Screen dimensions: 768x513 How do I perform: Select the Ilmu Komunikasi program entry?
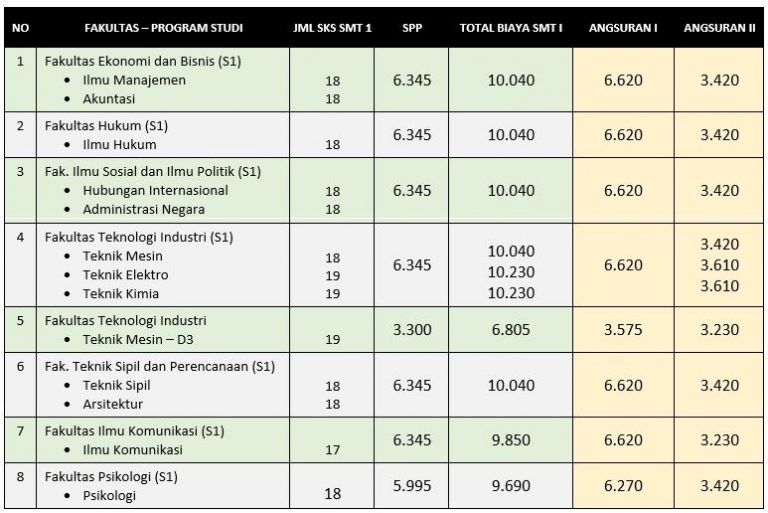coord(133,449)
